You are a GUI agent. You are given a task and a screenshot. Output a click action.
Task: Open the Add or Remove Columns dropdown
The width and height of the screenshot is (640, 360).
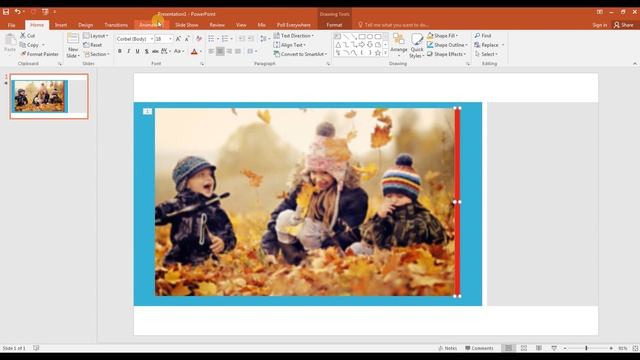(x=252, y=51)
